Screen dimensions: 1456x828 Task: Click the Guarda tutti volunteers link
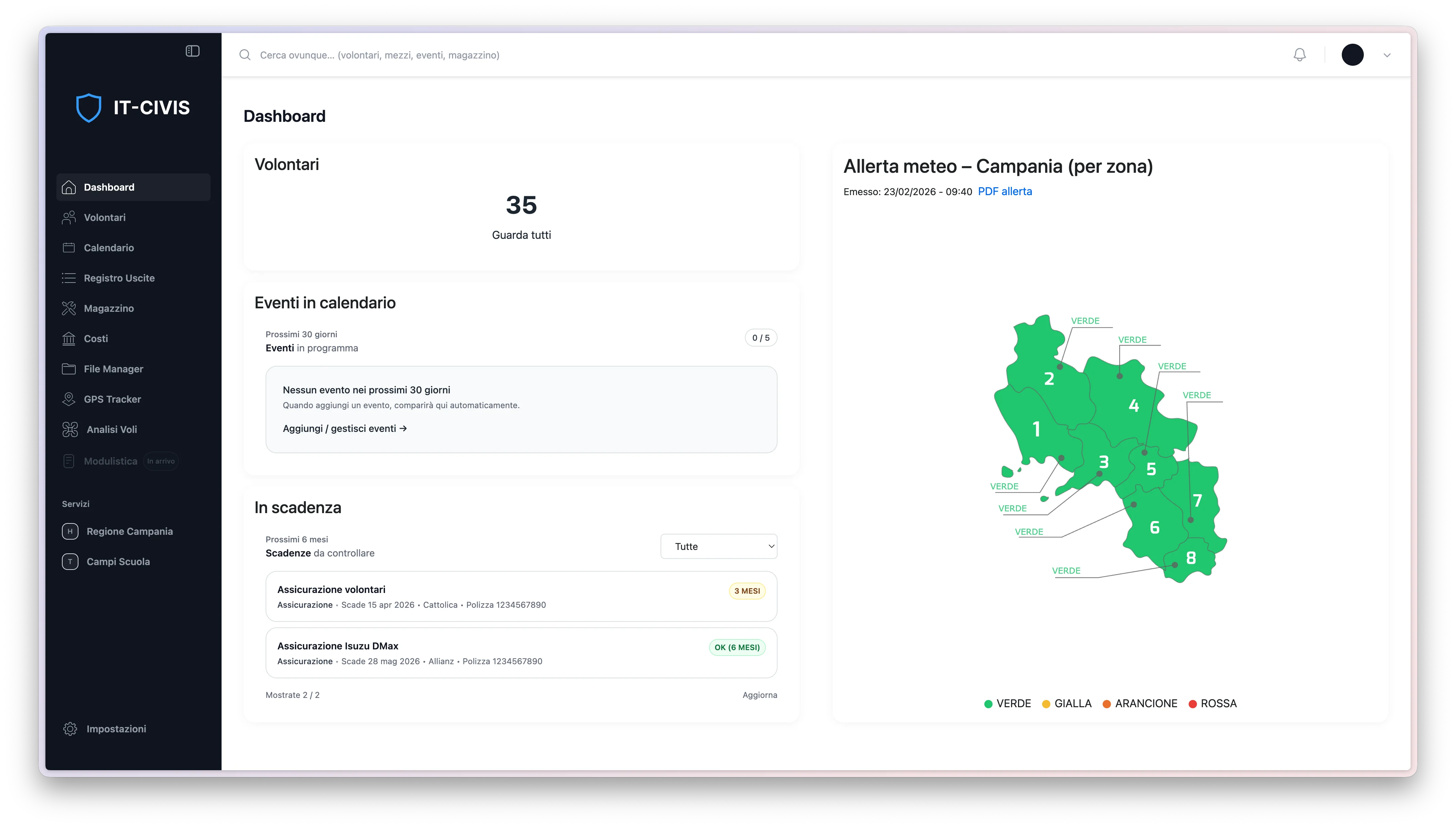point(521,235)
